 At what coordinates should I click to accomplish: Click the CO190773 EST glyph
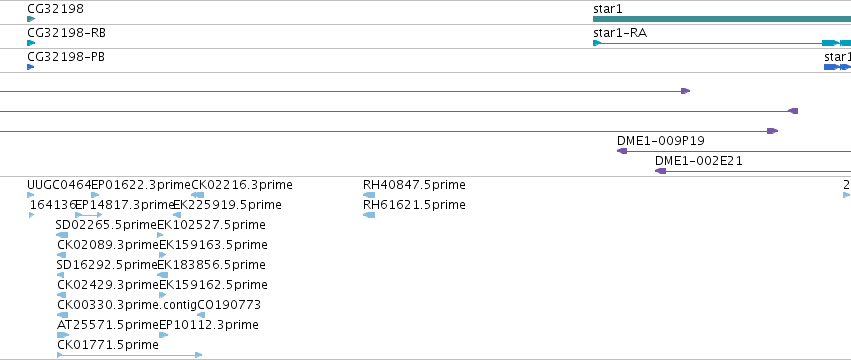[x=201, y=315]
